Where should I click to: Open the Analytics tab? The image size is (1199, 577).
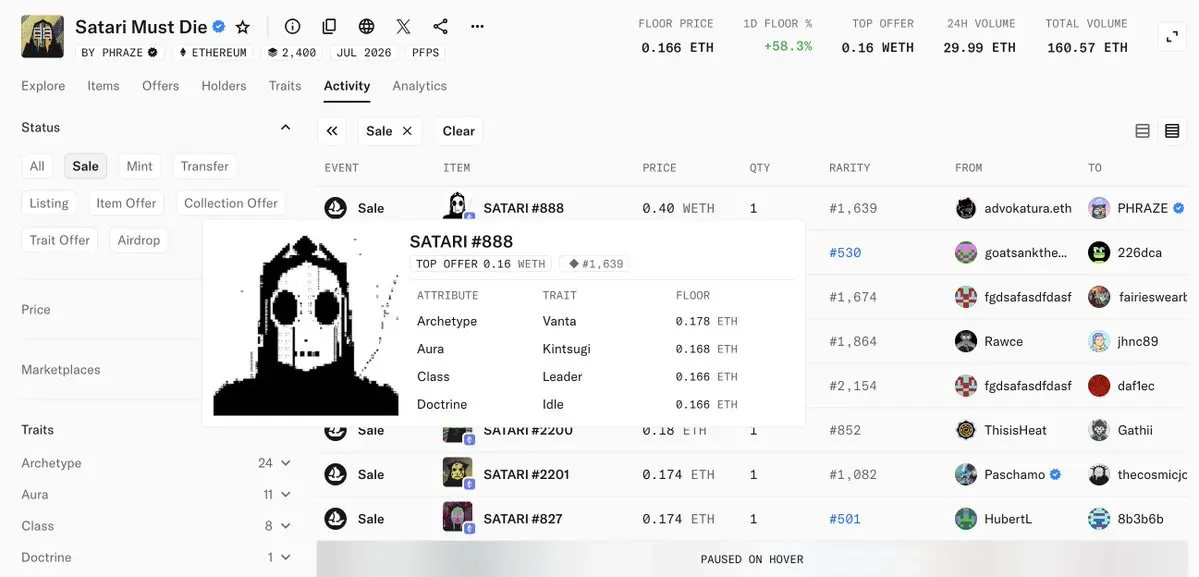point(419,86)
